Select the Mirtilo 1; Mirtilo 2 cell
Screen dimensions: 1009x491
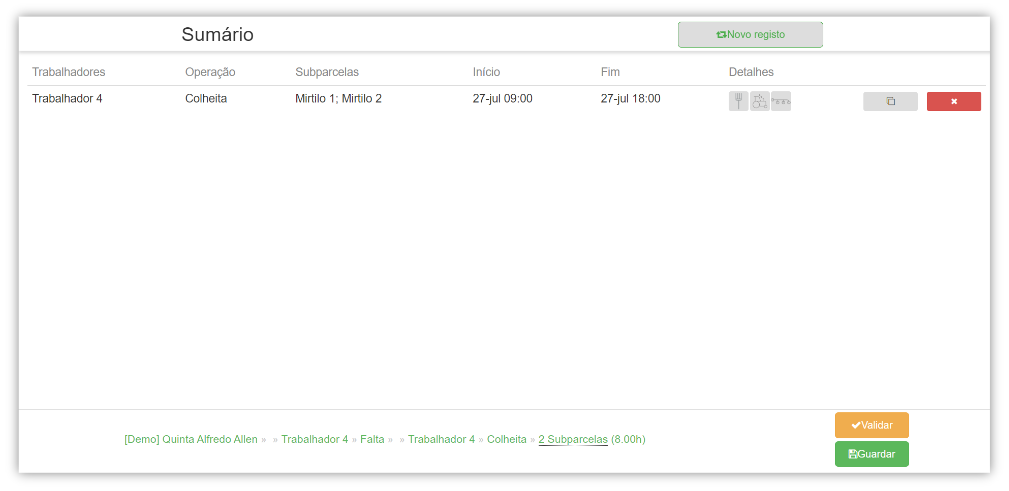(338, 99)
